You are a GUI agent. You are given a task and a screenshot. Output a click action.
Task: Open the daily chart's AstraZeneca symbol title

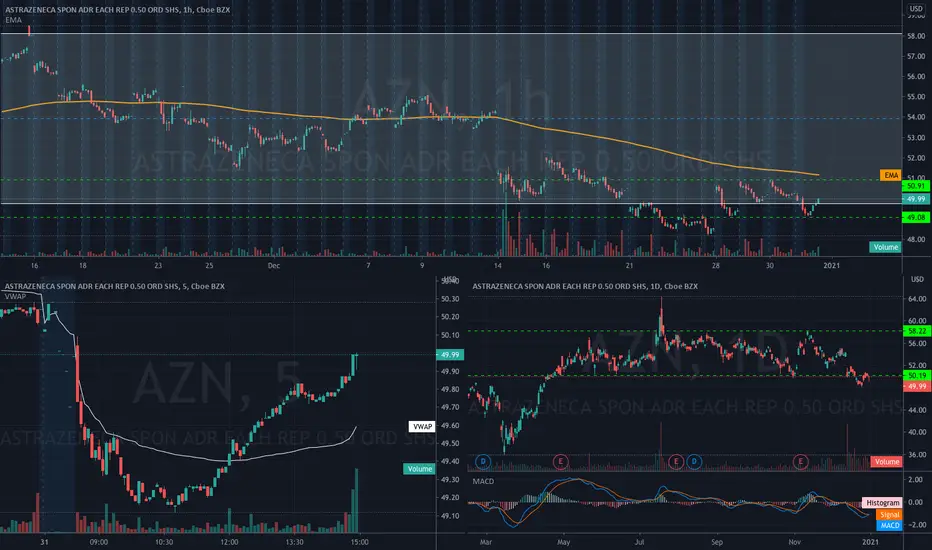(585, 286)
